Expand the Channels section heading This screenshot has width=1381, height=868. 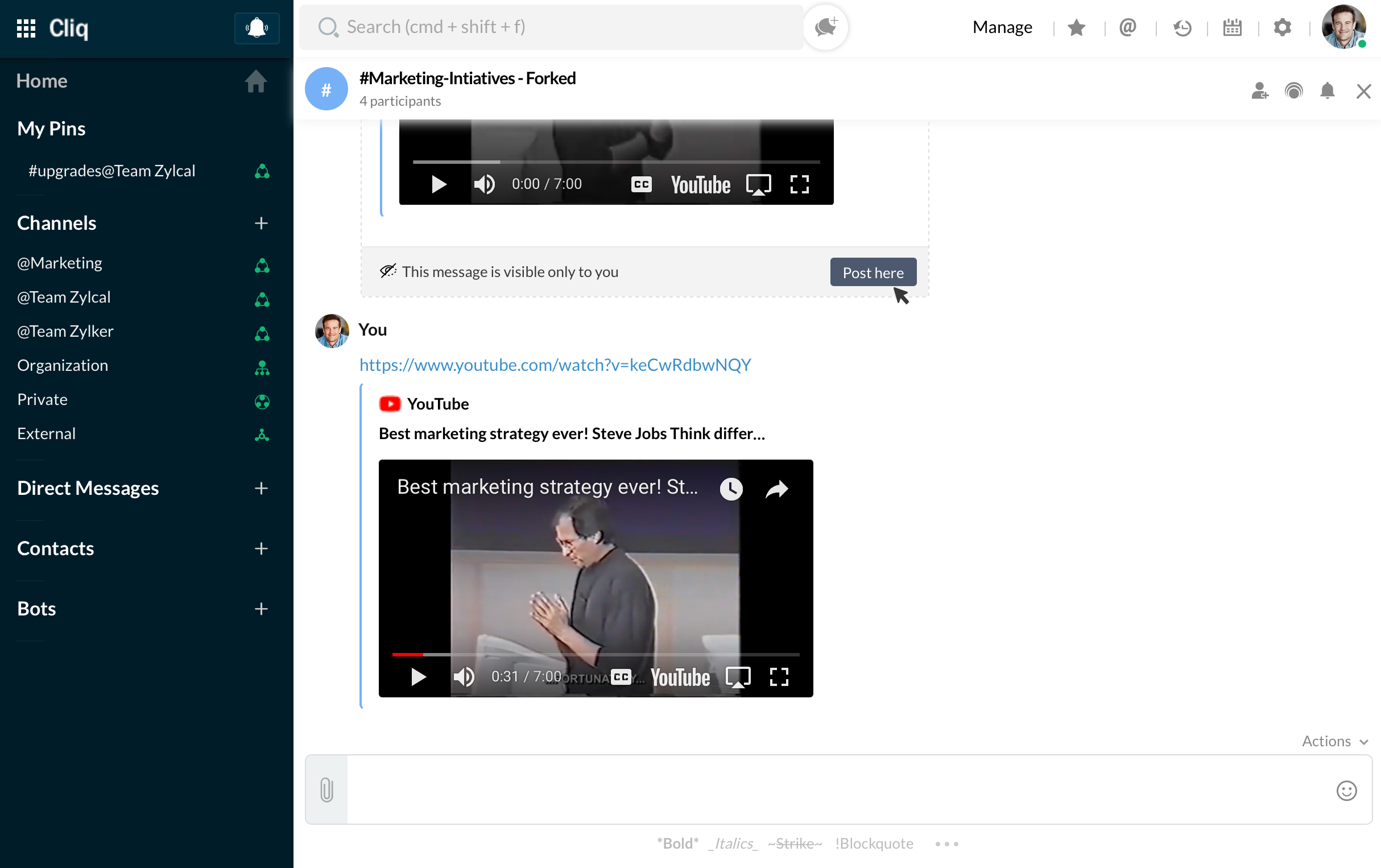(57, 223)
